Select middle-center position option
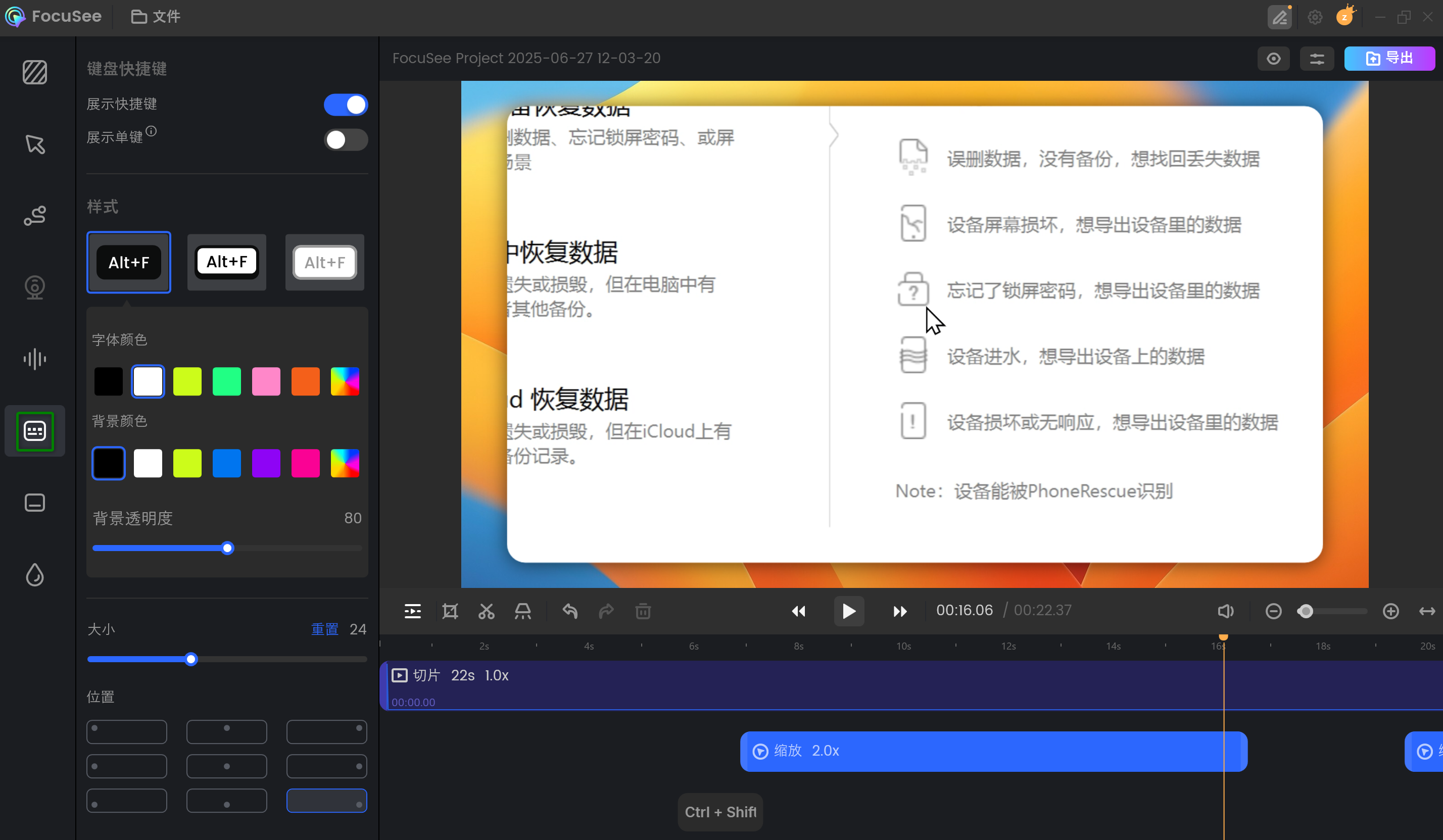1443x840 pixels. 227,766
